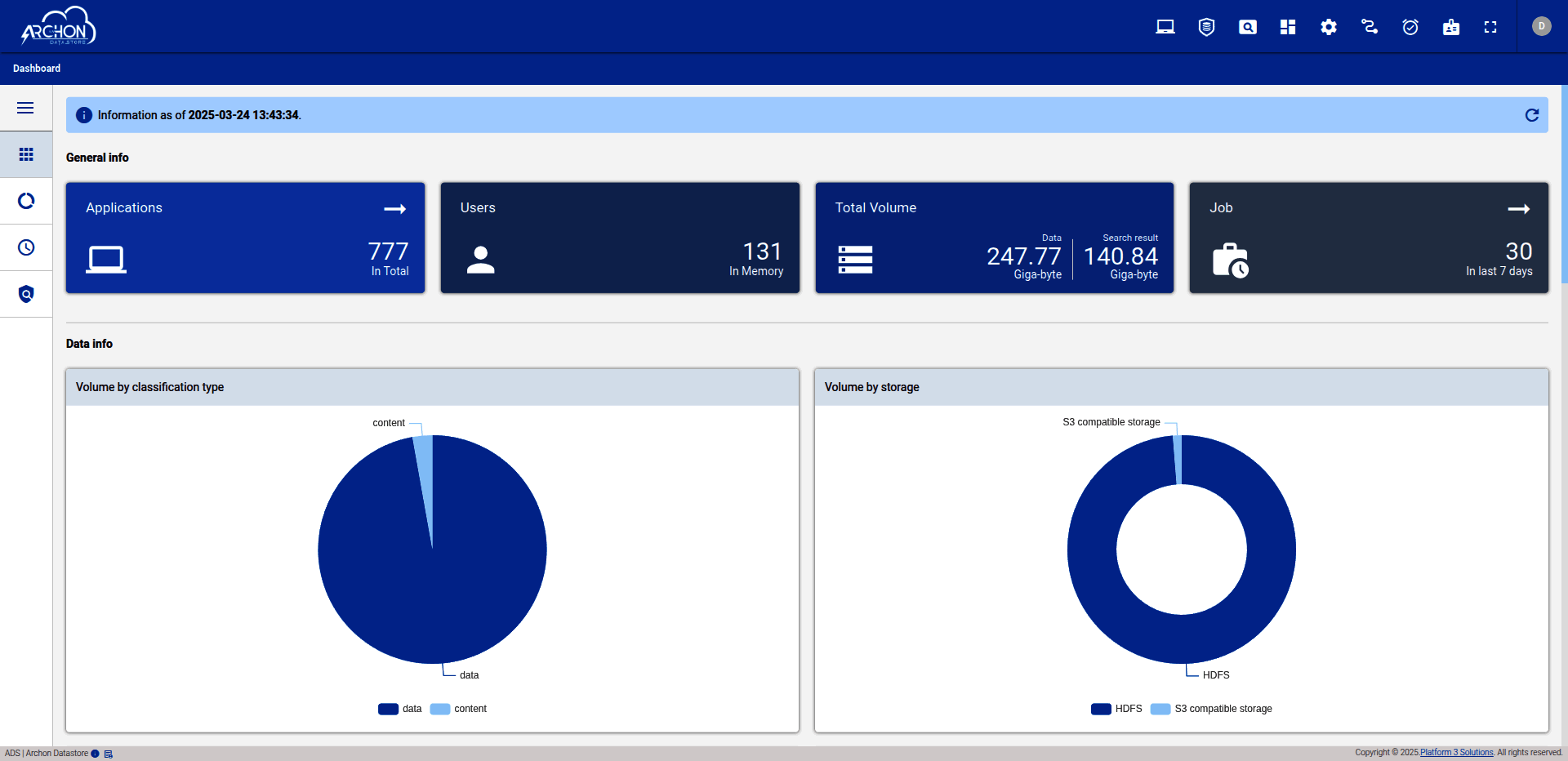This screenshot has height=761, width=1568.
Task: Select the shield database protection icon
Action: pos(1206,26)
